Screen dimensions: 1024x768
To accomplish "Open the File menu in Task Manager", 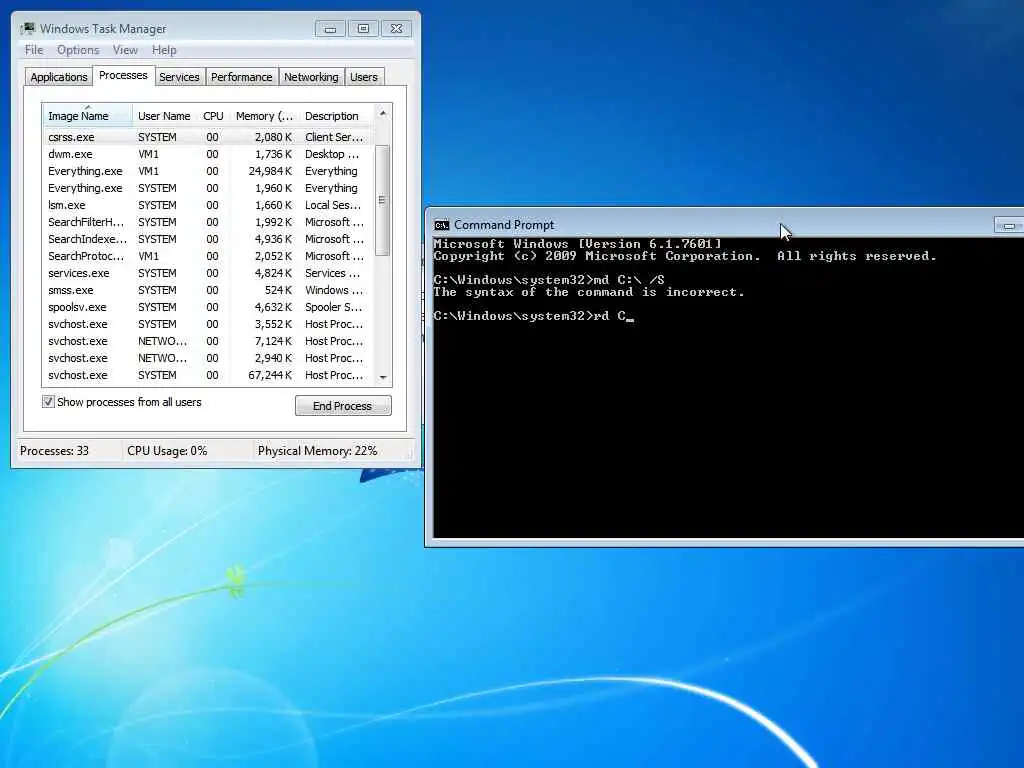I will 34,50.
